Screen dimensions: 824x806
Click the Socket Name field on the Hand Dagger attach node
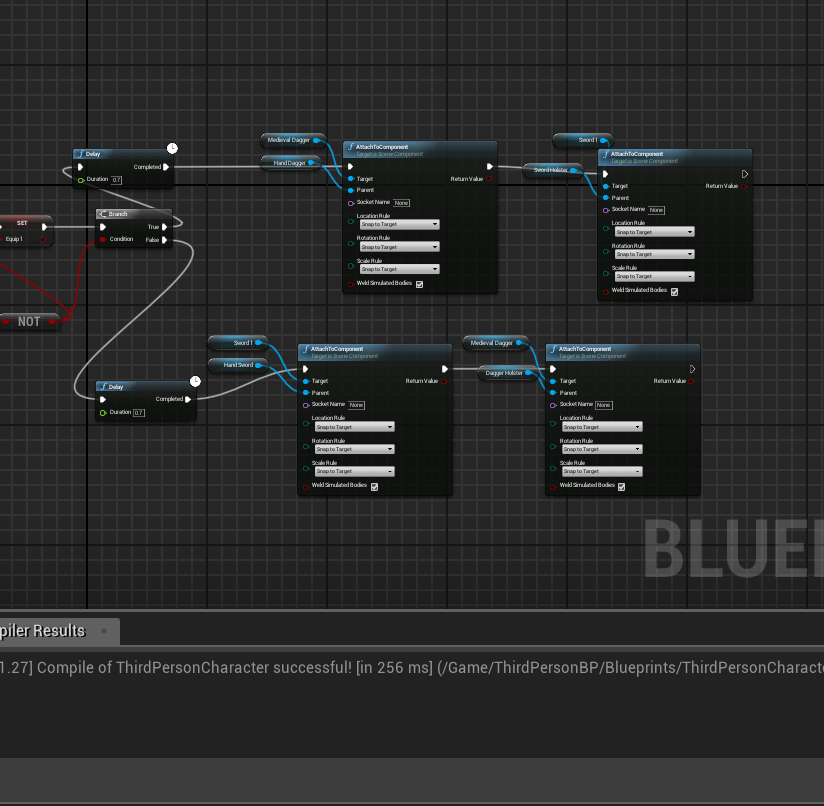(x=401, y=203)
